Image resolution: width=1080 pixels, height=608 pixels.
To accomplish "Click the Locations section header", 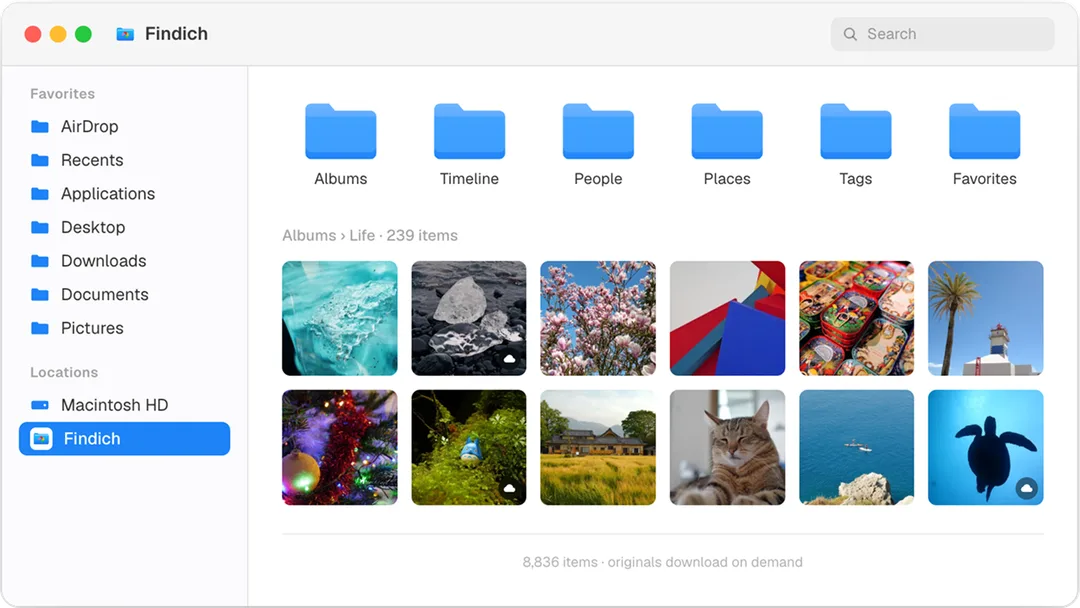I will point(63,373).
